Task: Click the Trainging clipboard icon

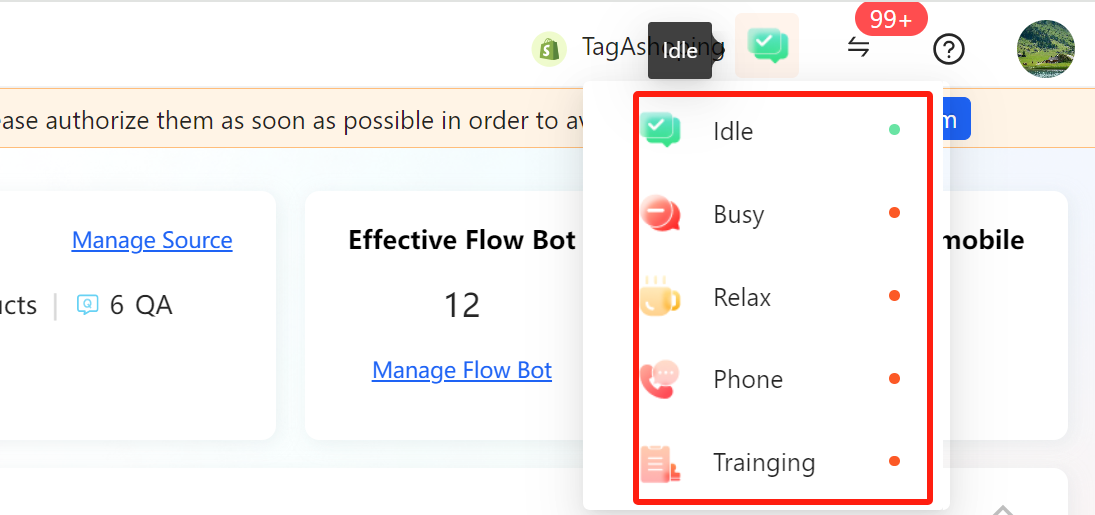Action: click(x=660, y=463)
